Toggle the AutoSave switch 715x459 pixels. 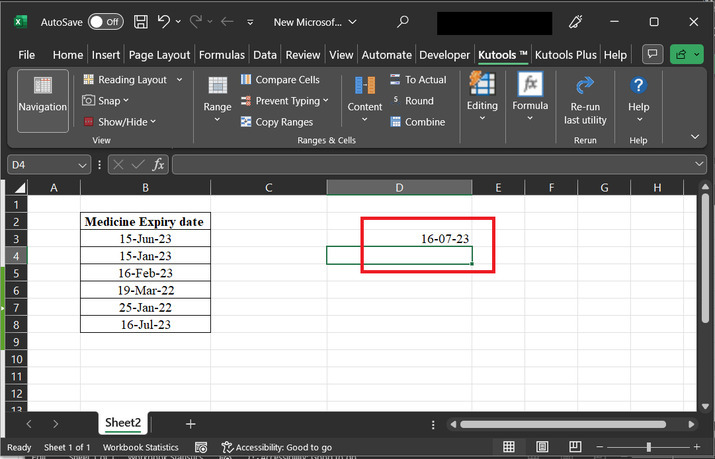(x=105, y=21)
